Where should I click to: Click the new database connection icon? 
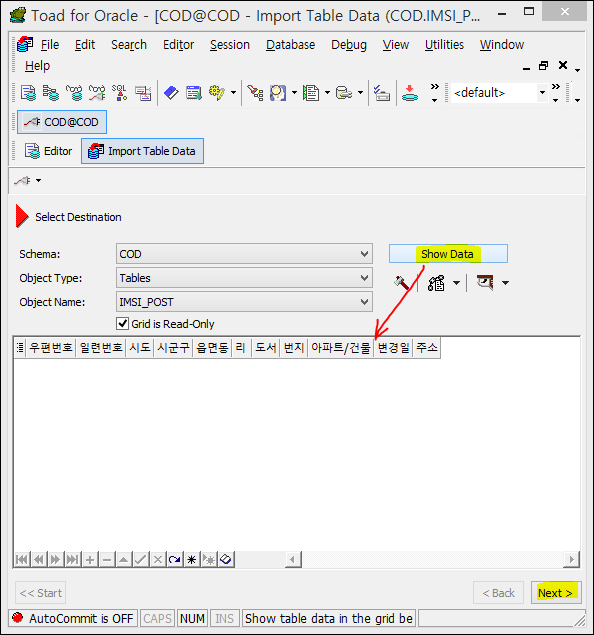coord(74,93)
